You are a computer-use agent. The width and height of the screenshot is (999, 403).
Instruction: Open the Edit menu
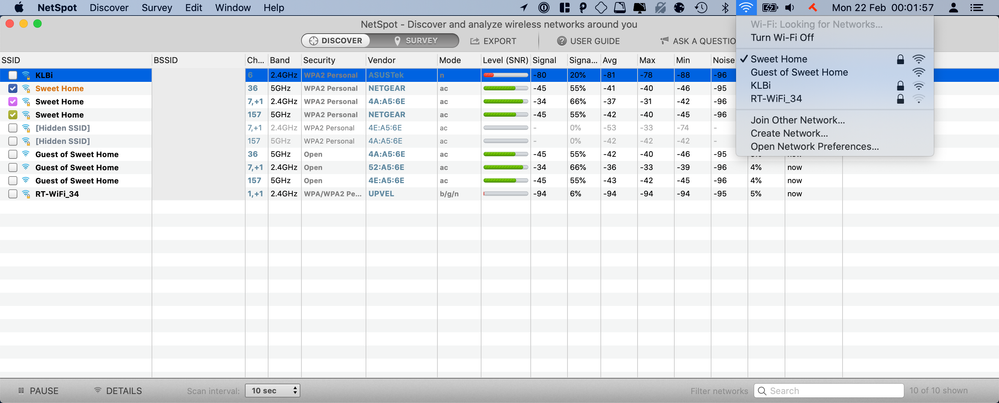point(194,8)
